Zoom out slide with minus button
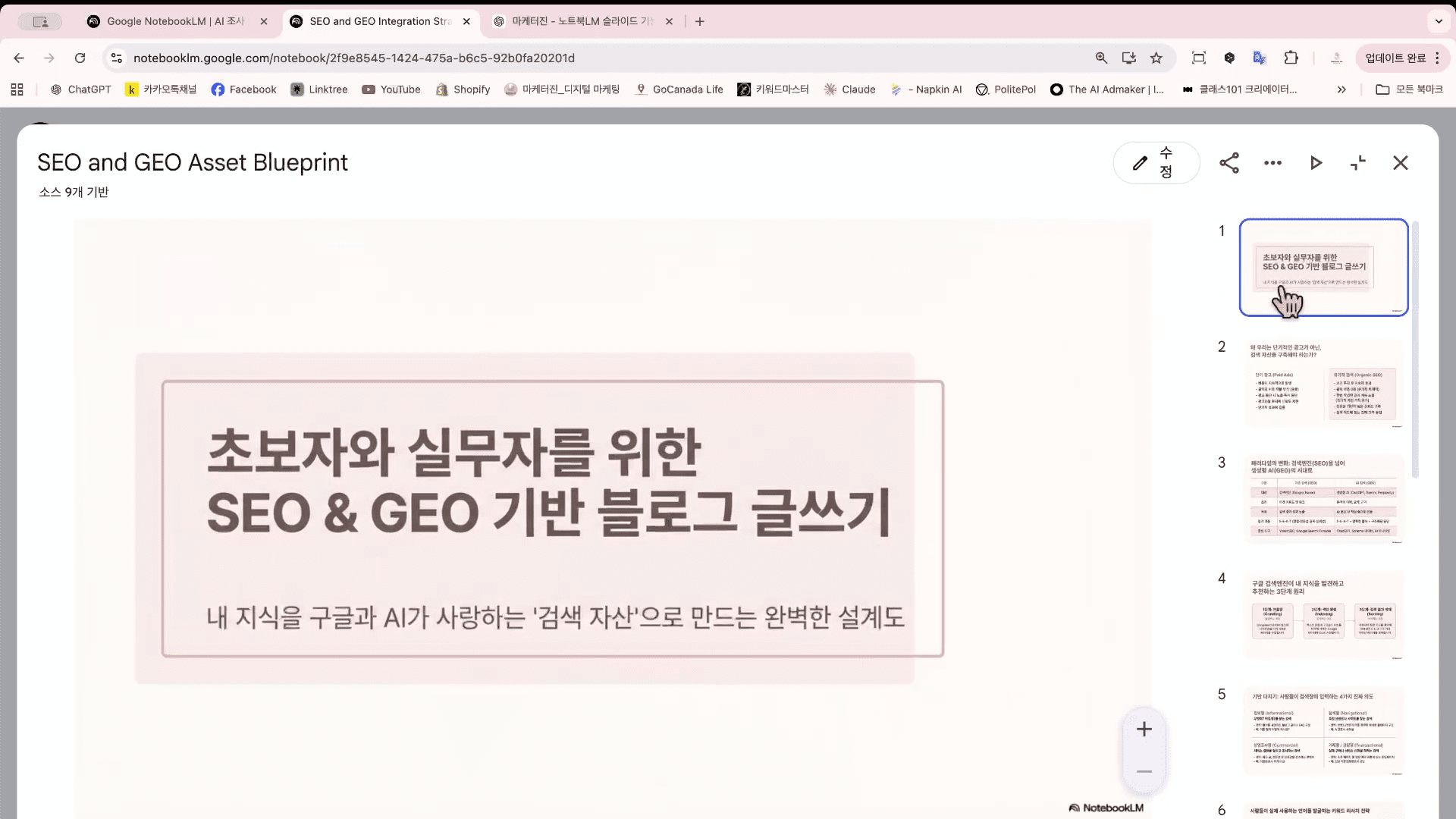This screenshot has height=819, width=1456. [1144, 771]
